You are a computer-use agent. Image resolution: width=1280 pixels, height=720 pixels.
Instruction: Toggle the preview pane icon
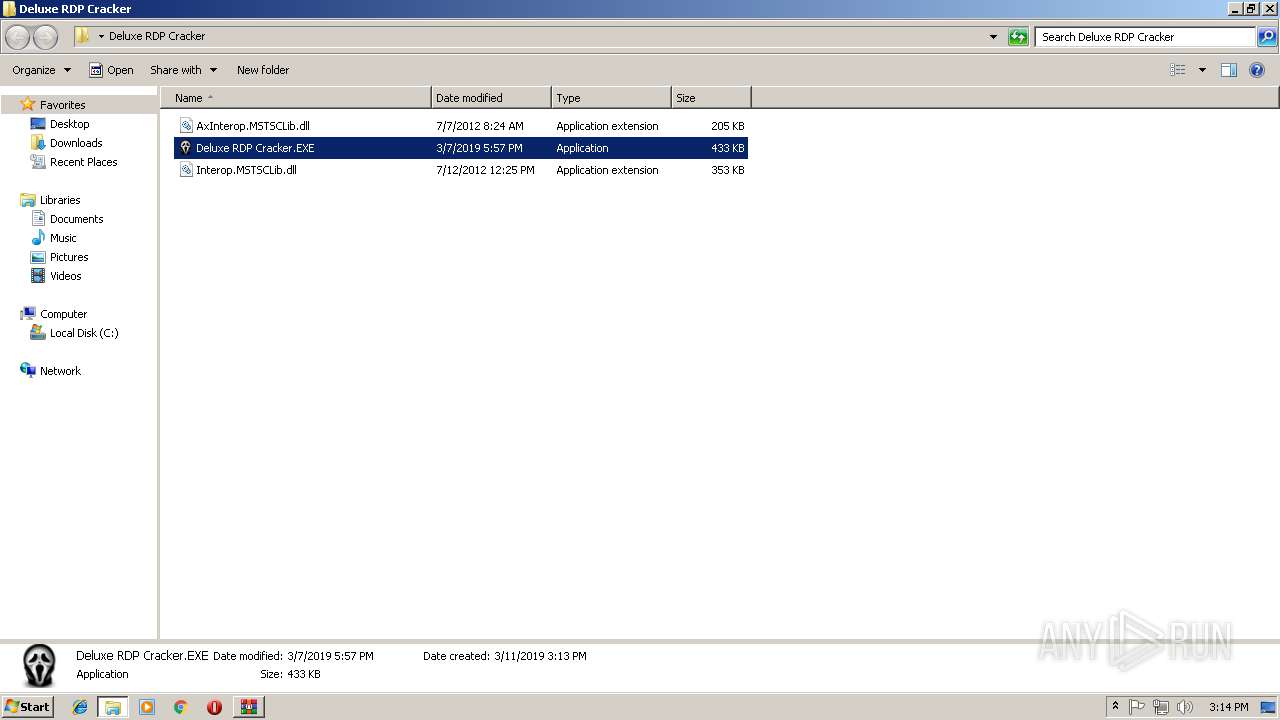1229,70
